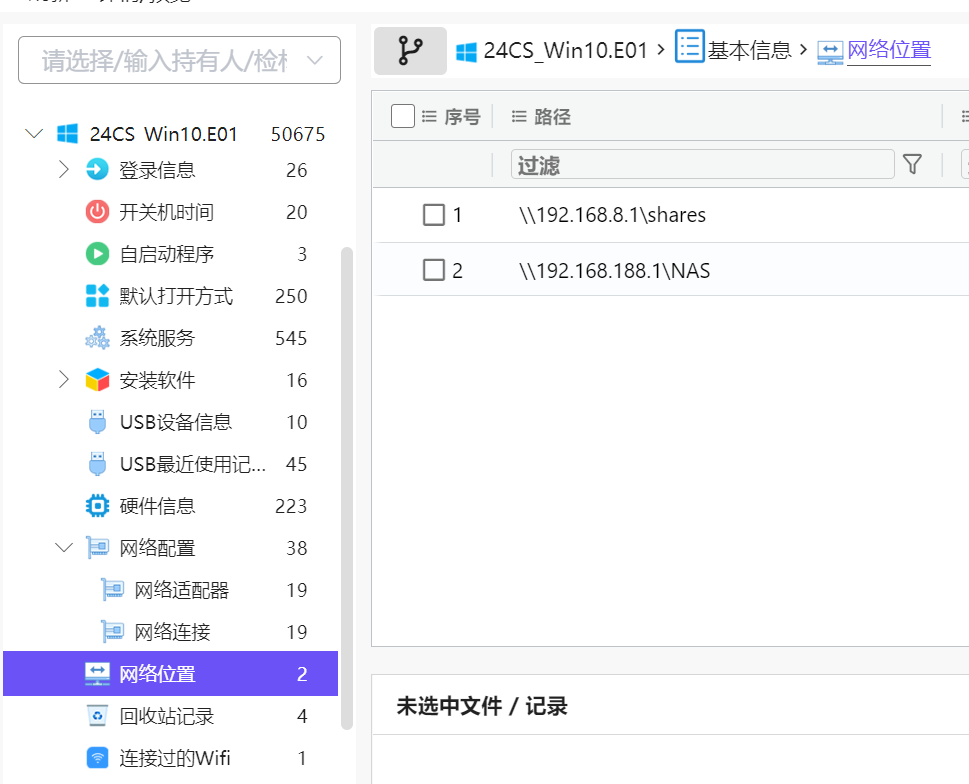This screenshot has height=784, width=969.
Task: Toggle the select-all checkbox in table header
Action: click(x=403, y=117)
